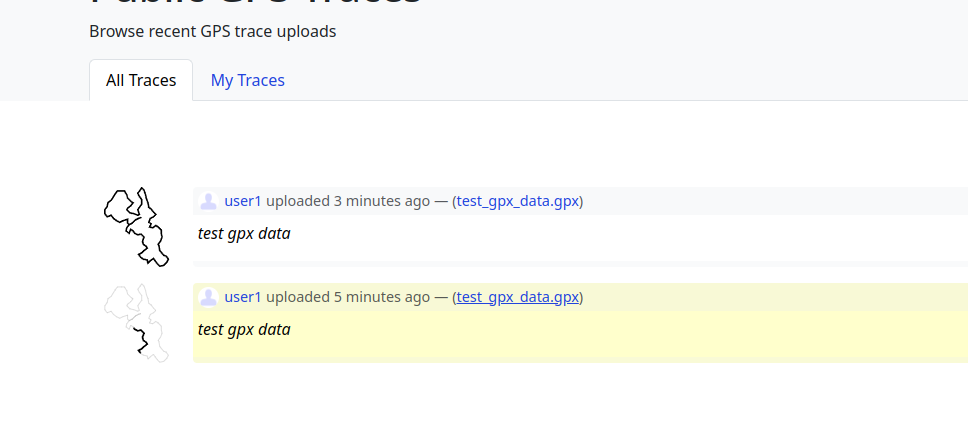This screenshot has width=968, height=435.
Task: Open the My Traces tab
Action: pyautogui.click(x=247, y=80)
